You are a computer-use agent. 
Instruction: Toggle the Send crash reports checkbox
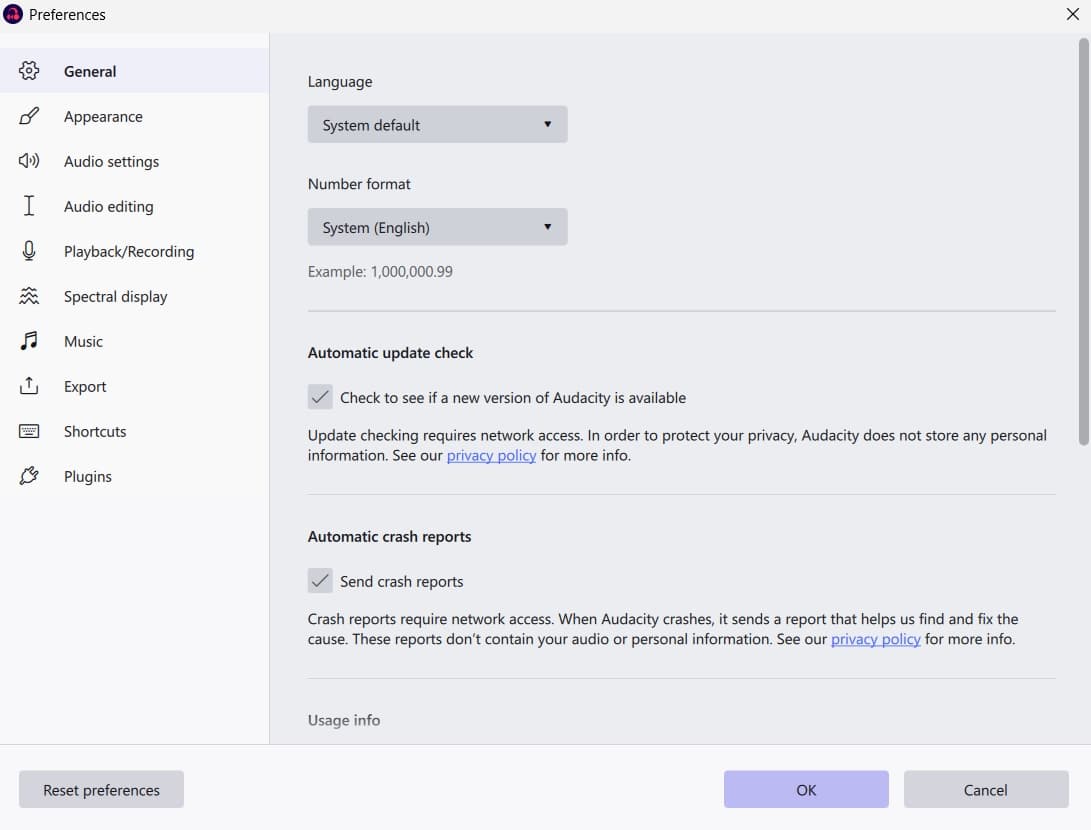[320, 581]
